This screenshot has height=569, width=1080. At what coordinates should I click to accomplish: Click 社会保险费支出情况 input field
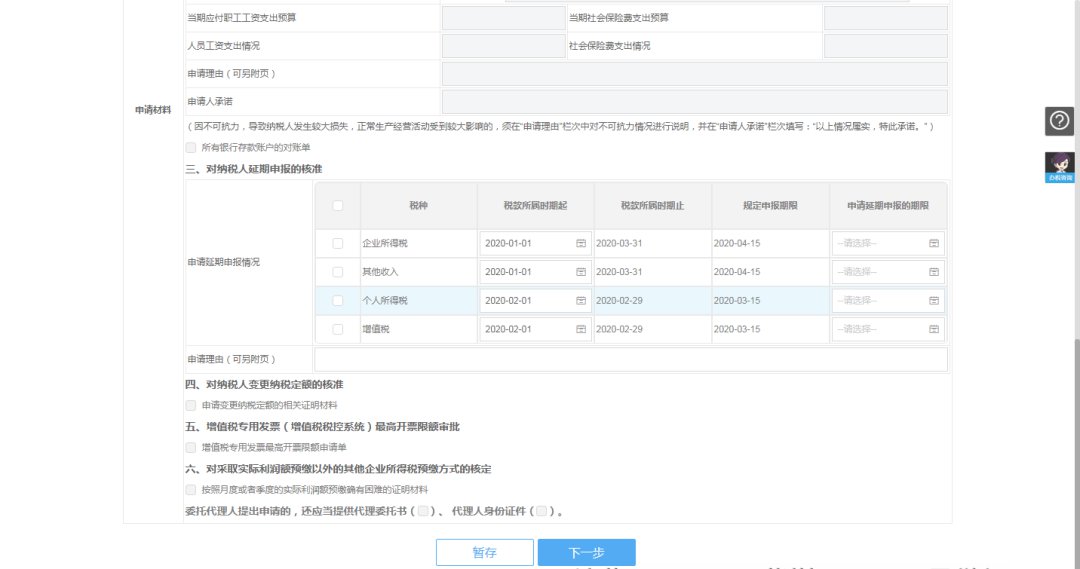click(x=886, y=46)
